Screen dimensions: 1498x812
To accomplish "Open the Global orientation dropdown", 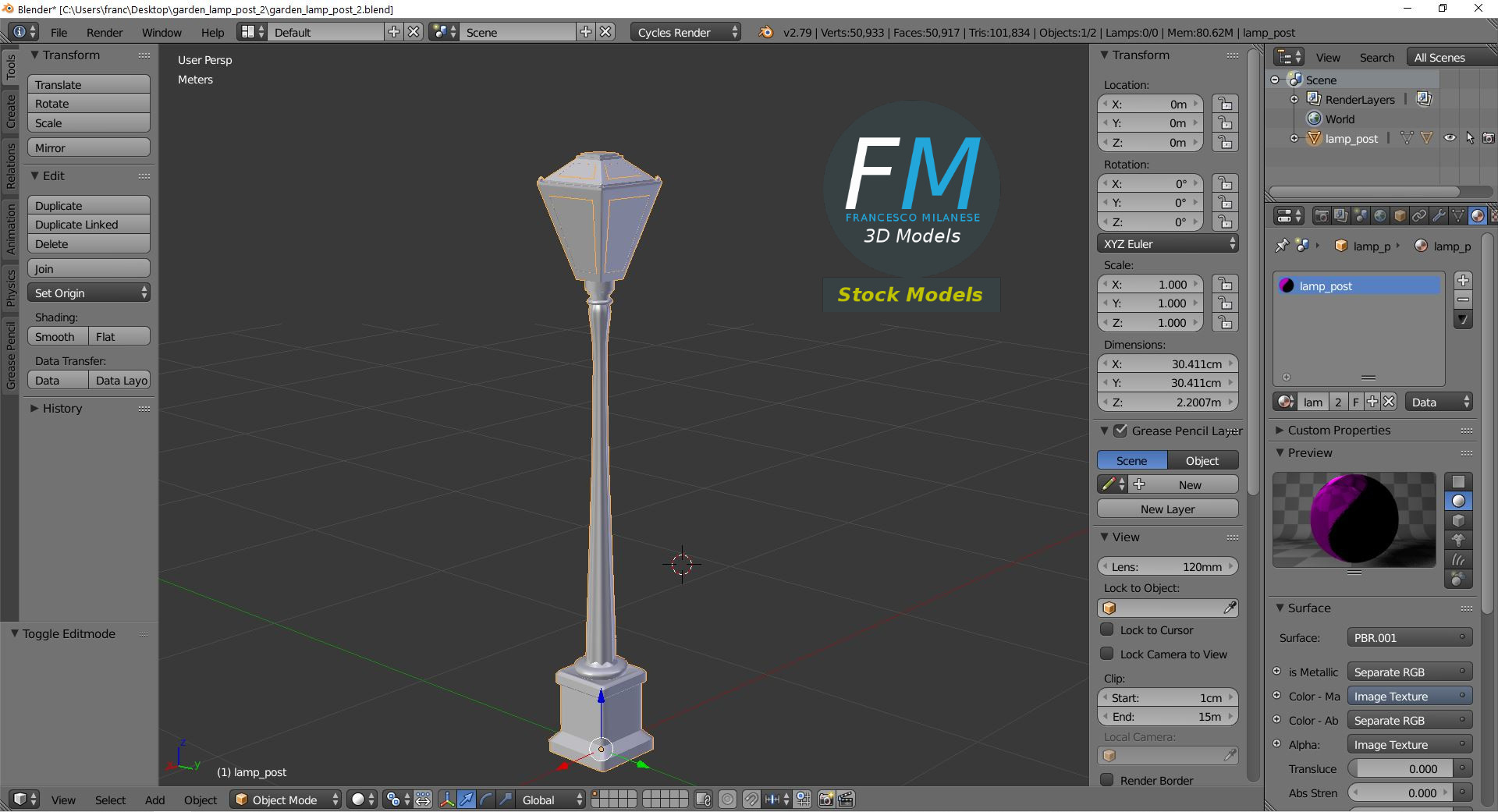I will [x=551, y=800].
